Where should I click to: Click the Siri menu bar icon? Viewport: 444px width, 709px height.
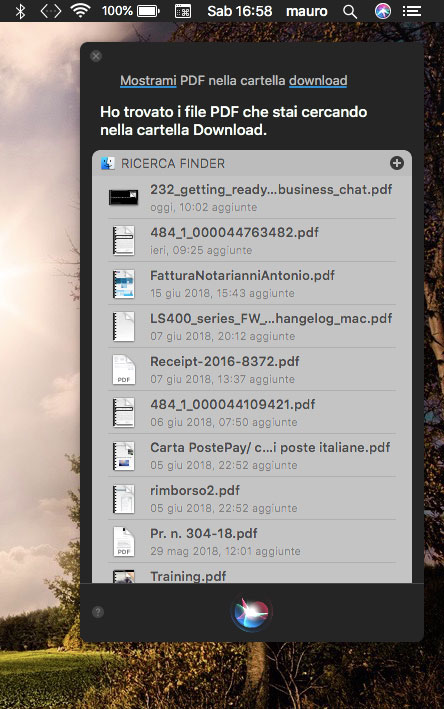[383, 11]
